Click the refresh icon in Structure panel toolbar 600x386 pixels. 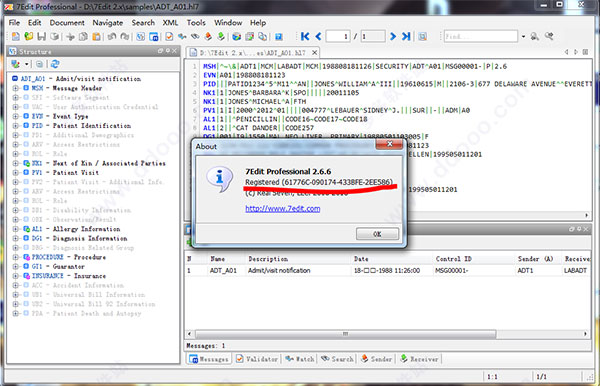point(55,64)
